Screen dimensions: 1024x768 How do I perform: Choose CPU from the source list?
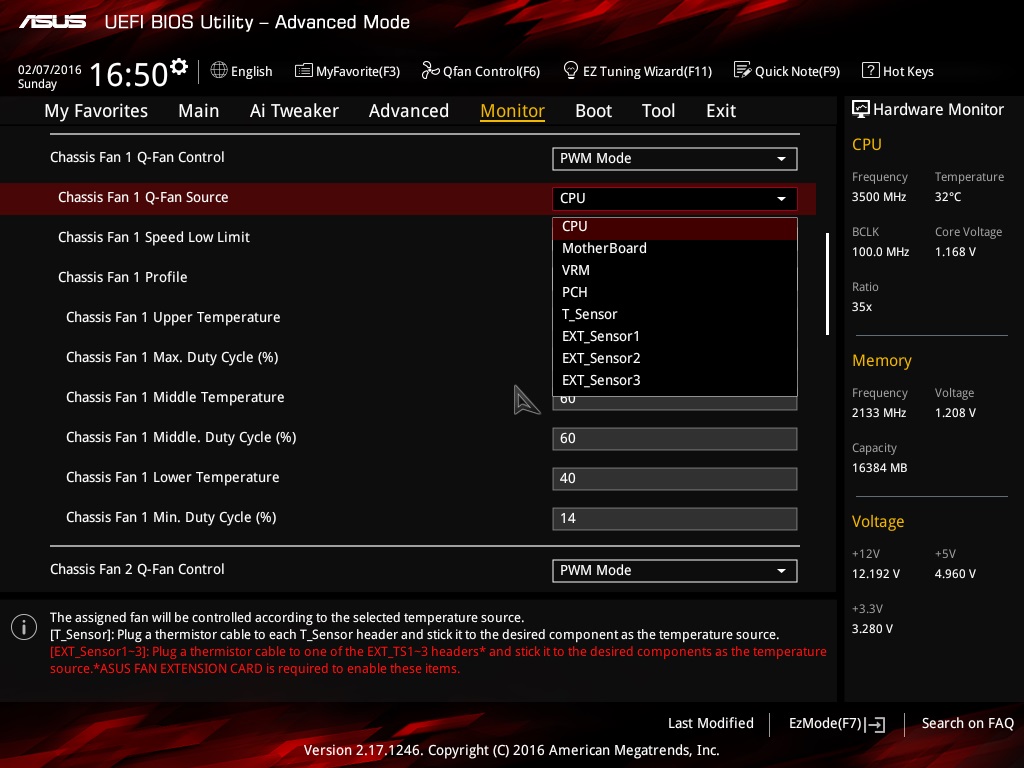point(675,227)
